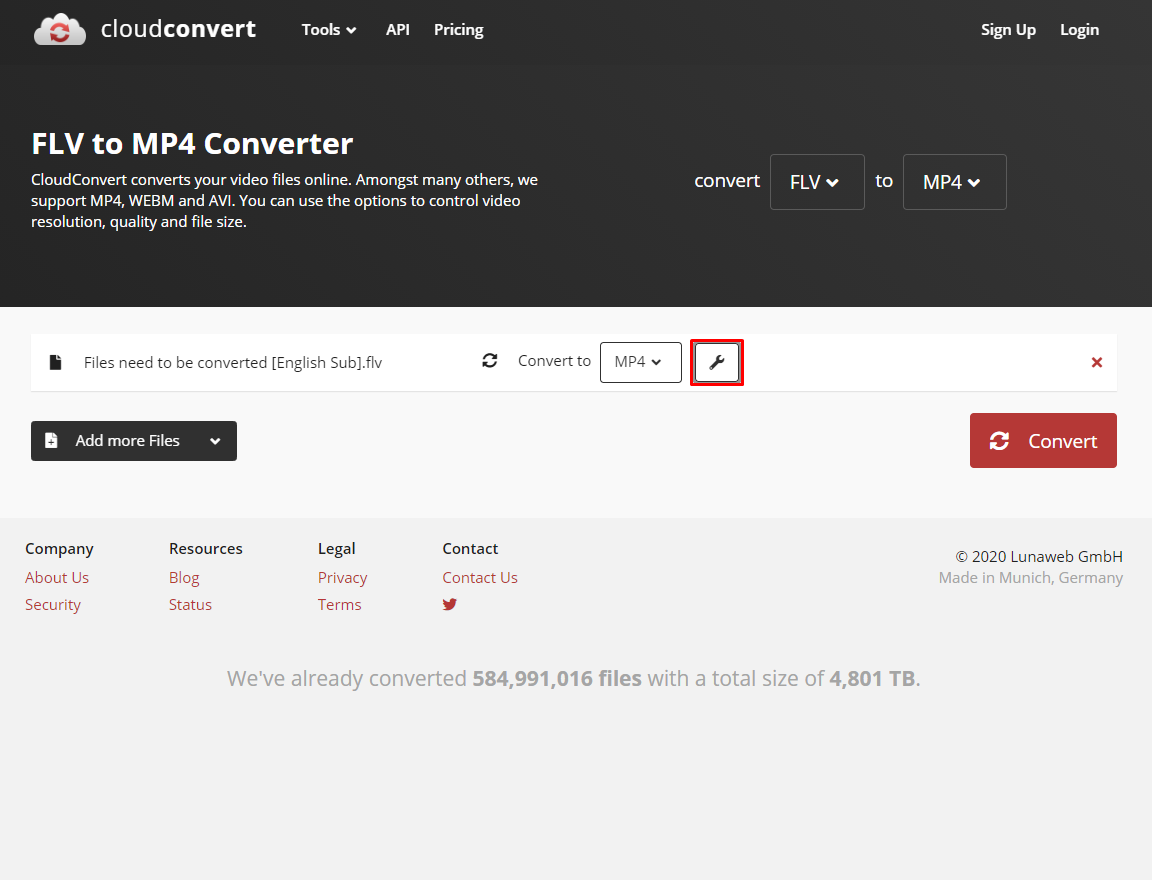Open the API page
The height and width of the screenshot is (880, 1152).
click(x=397, y=30)
